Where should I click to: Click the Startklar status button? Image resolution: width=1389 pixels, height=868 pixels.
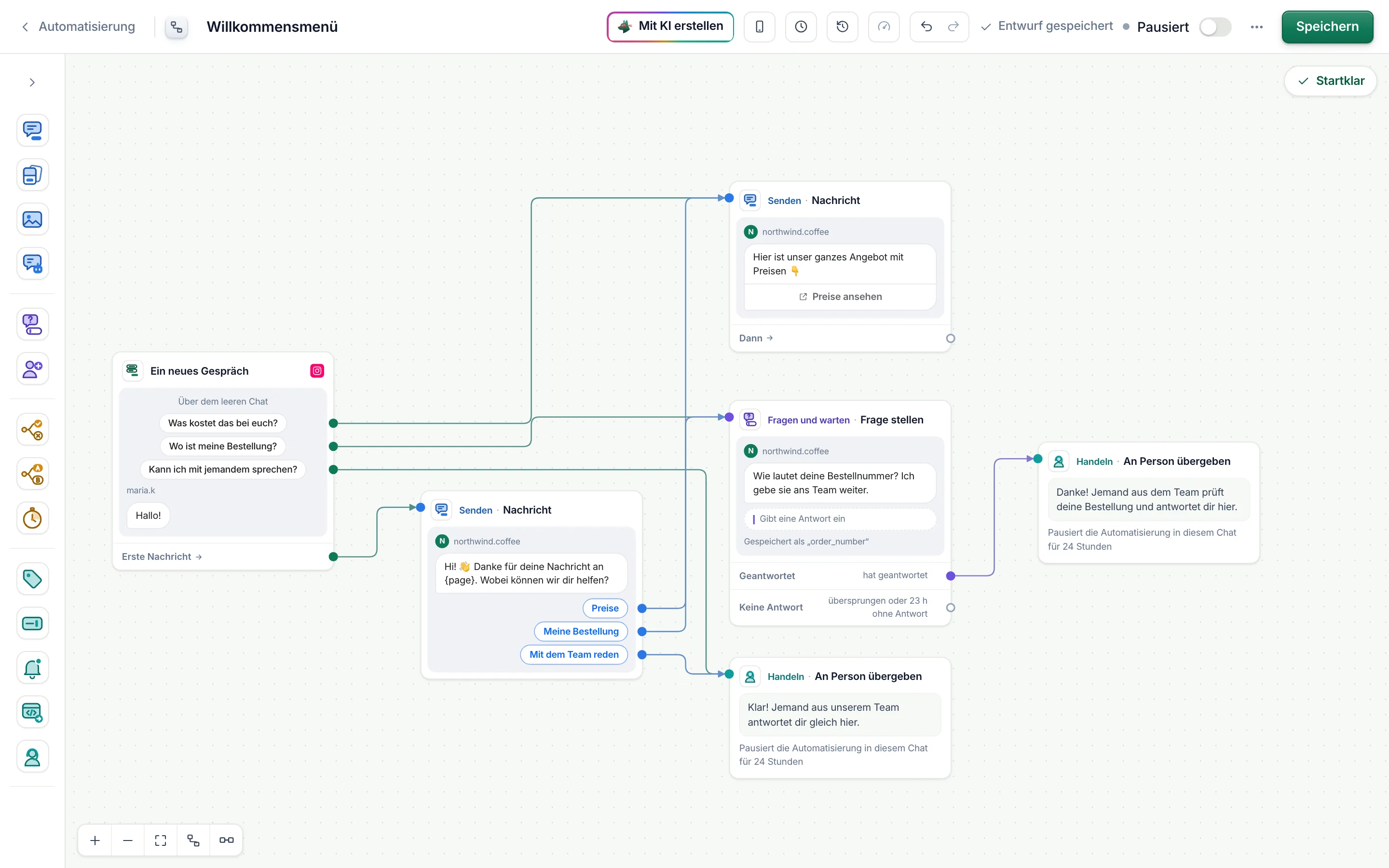click(1330, 81)
